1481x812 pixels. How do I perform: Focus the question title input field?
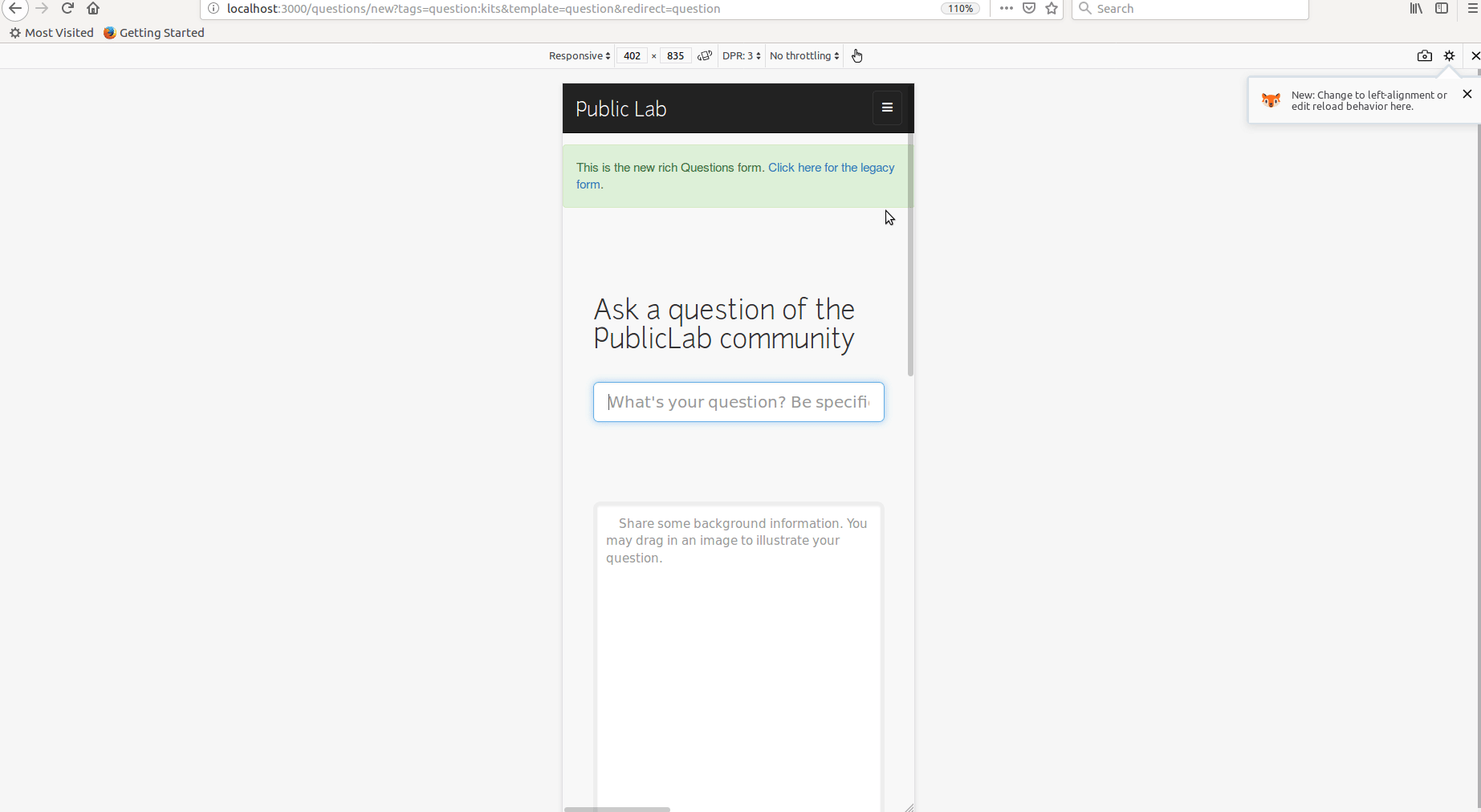pyautogui.click(x=738, y=402)
